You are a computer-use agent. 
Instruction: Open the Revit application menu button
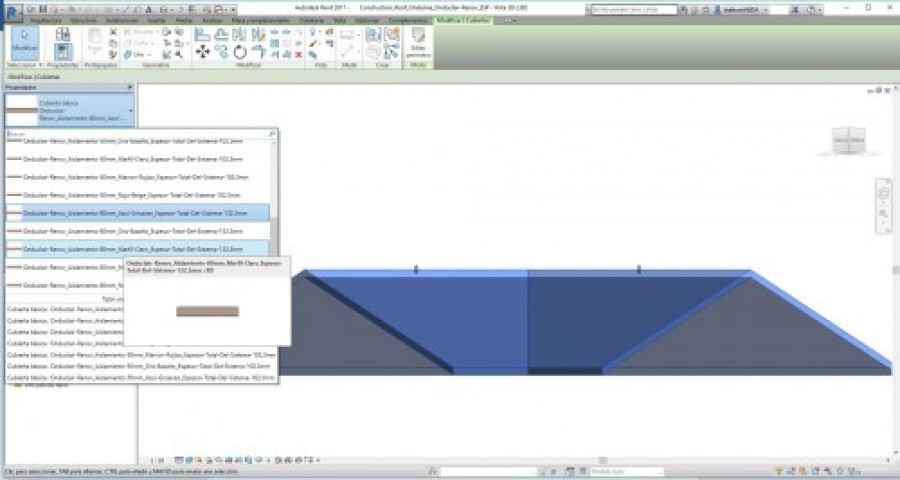tap(13, 11)
